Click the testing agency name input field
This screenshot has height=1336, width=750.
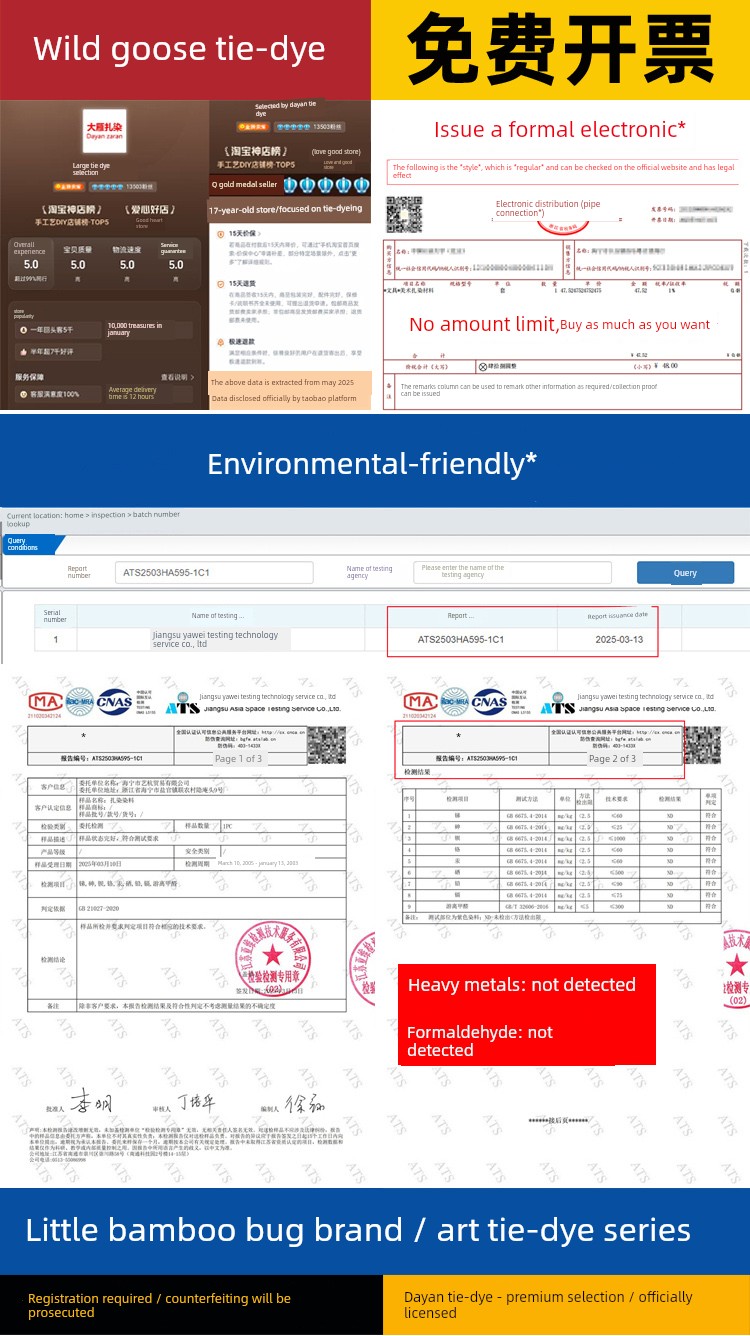tap(512, 572)
